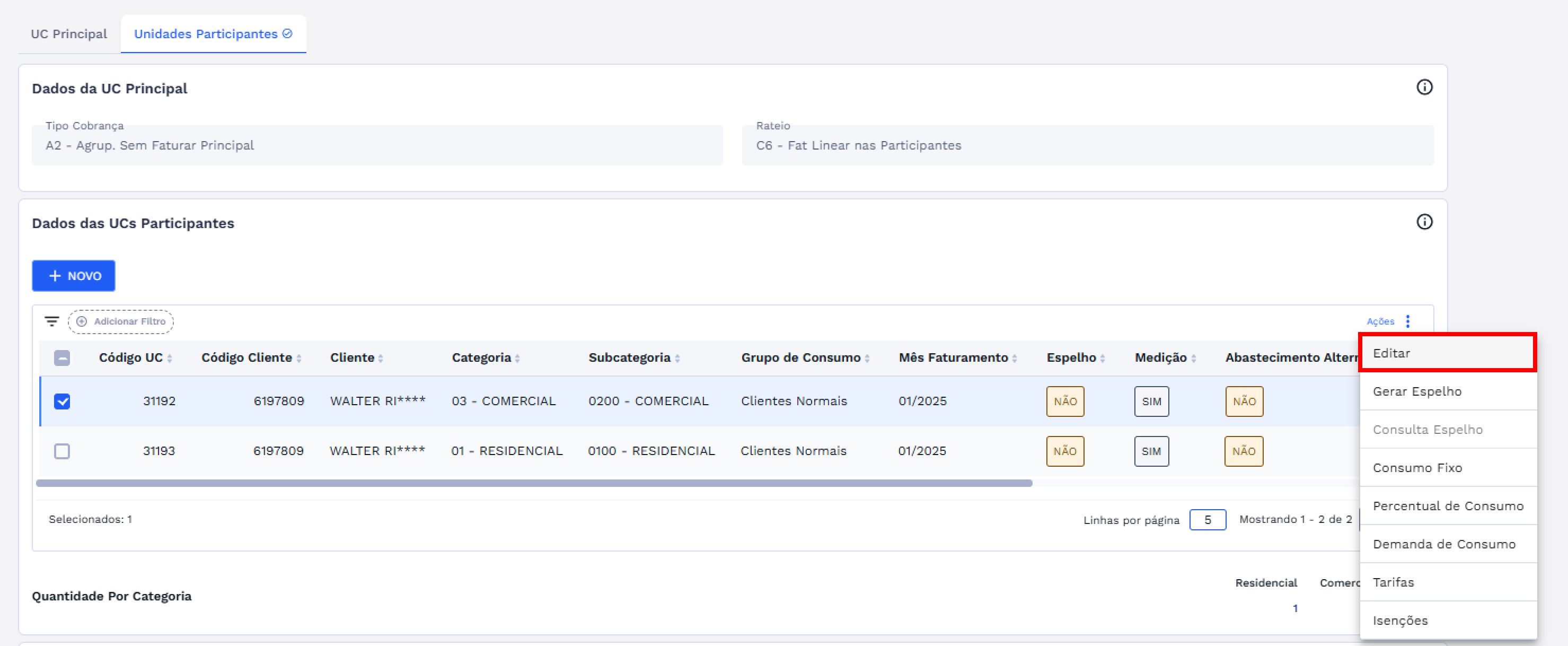Sort by Categoria column arrows
Image resolution: width=1568 pixels, height=646 pixels.
point(517,359)
